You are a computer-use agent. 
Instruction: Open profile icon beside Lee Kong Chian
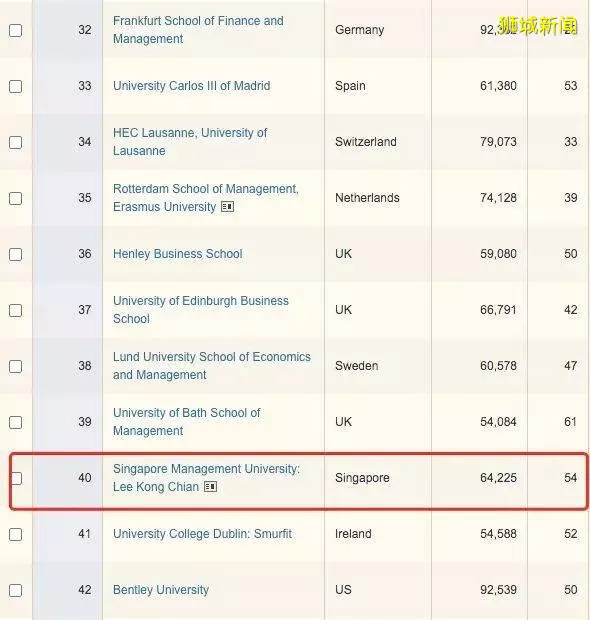coord(210,487)
